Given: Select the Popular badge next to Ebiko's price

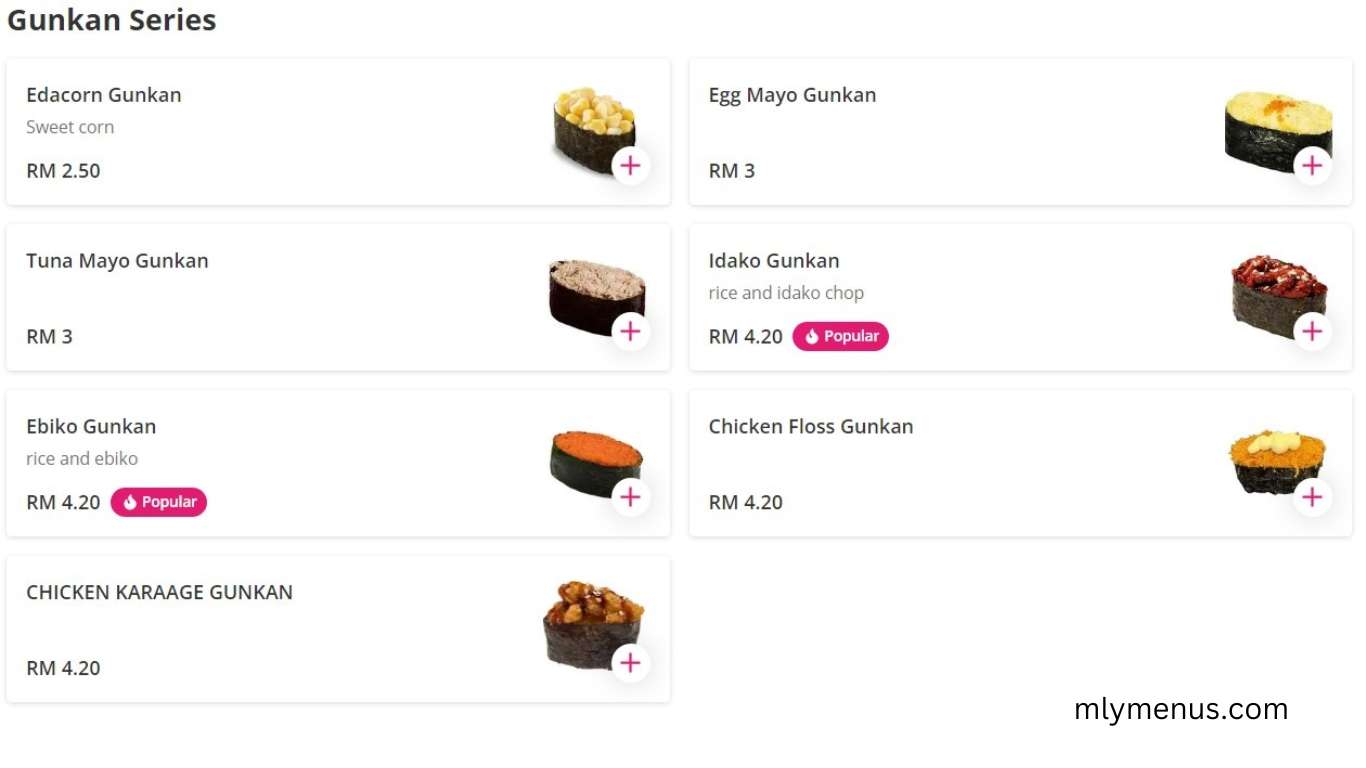Looking at the screenshot, I should pyautogui.click(x=159, y=502).
